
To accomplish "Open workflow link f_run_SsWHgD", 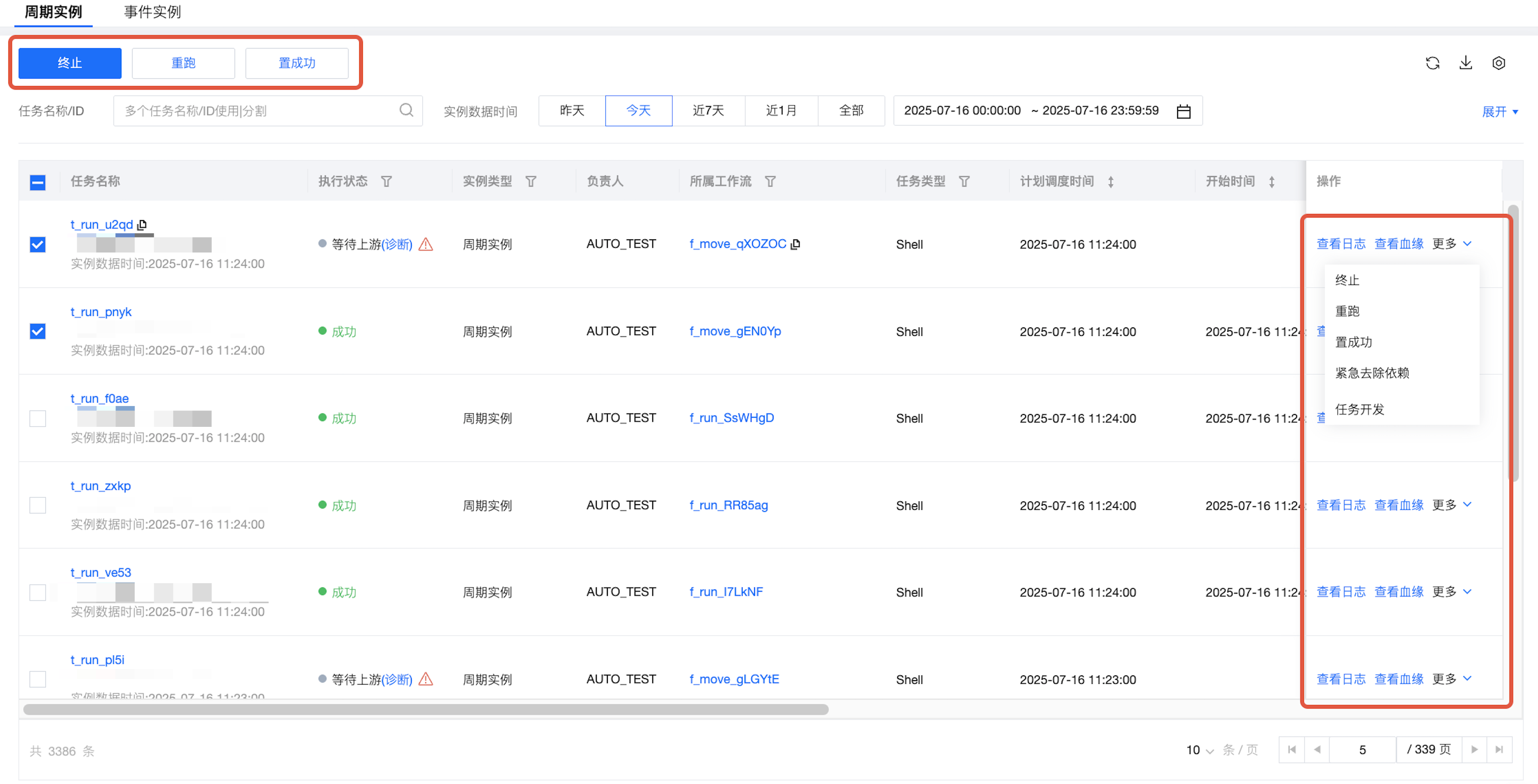I will 731,418.
